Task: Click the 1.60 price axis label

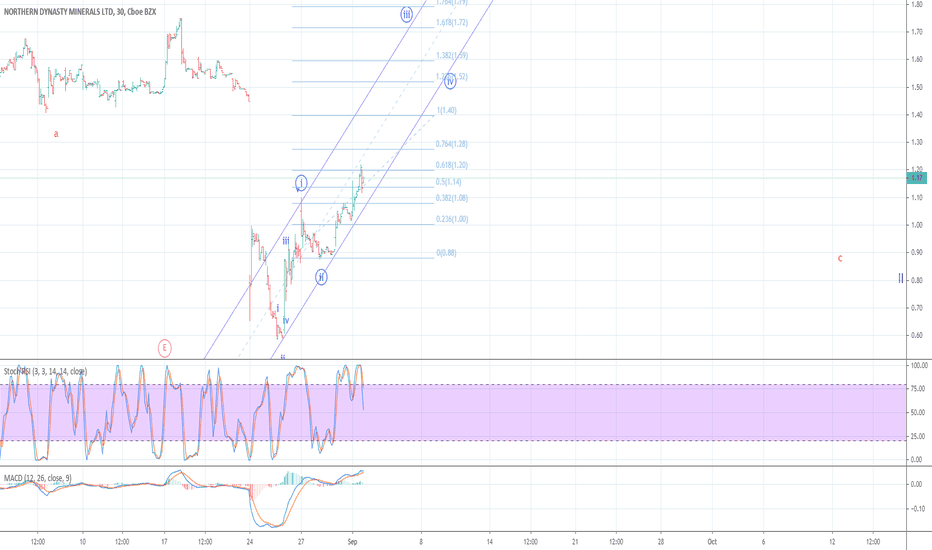Action: 917,59
